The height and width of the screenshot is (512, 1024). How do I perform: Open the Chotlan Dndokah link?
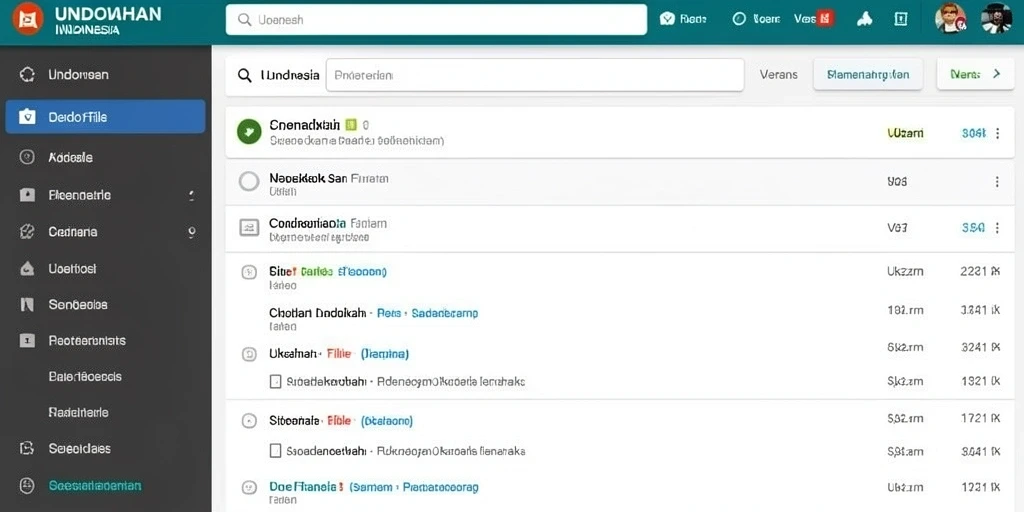(317, 313)
